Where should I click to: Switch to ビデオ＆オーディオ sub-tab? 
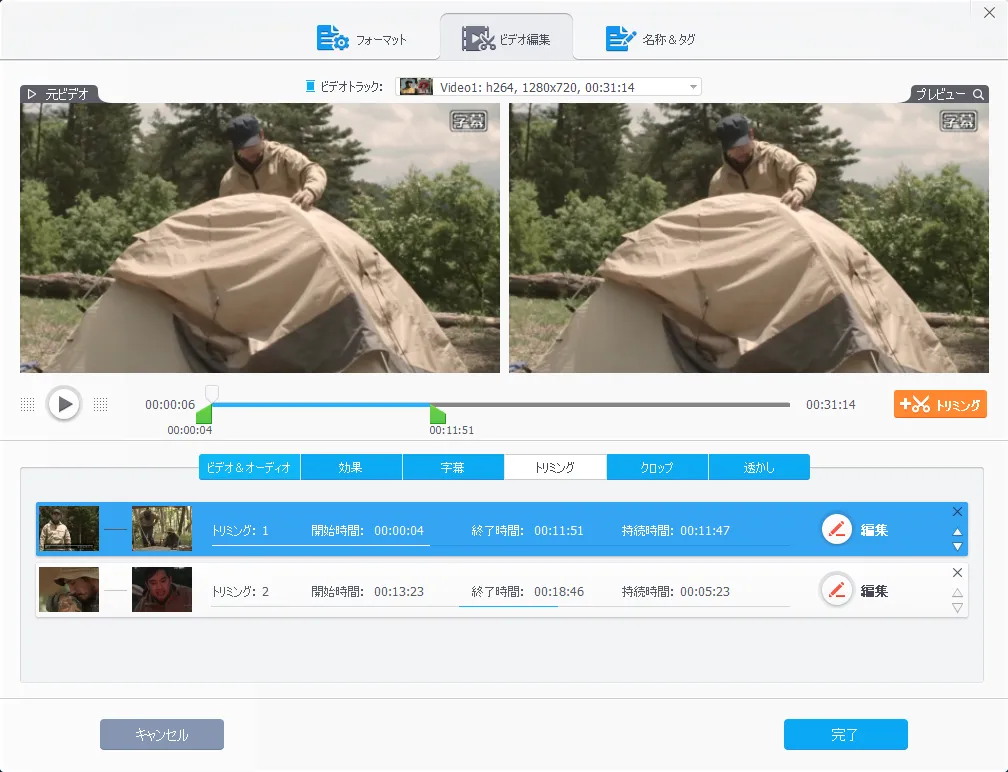click(x=249, y=467)
